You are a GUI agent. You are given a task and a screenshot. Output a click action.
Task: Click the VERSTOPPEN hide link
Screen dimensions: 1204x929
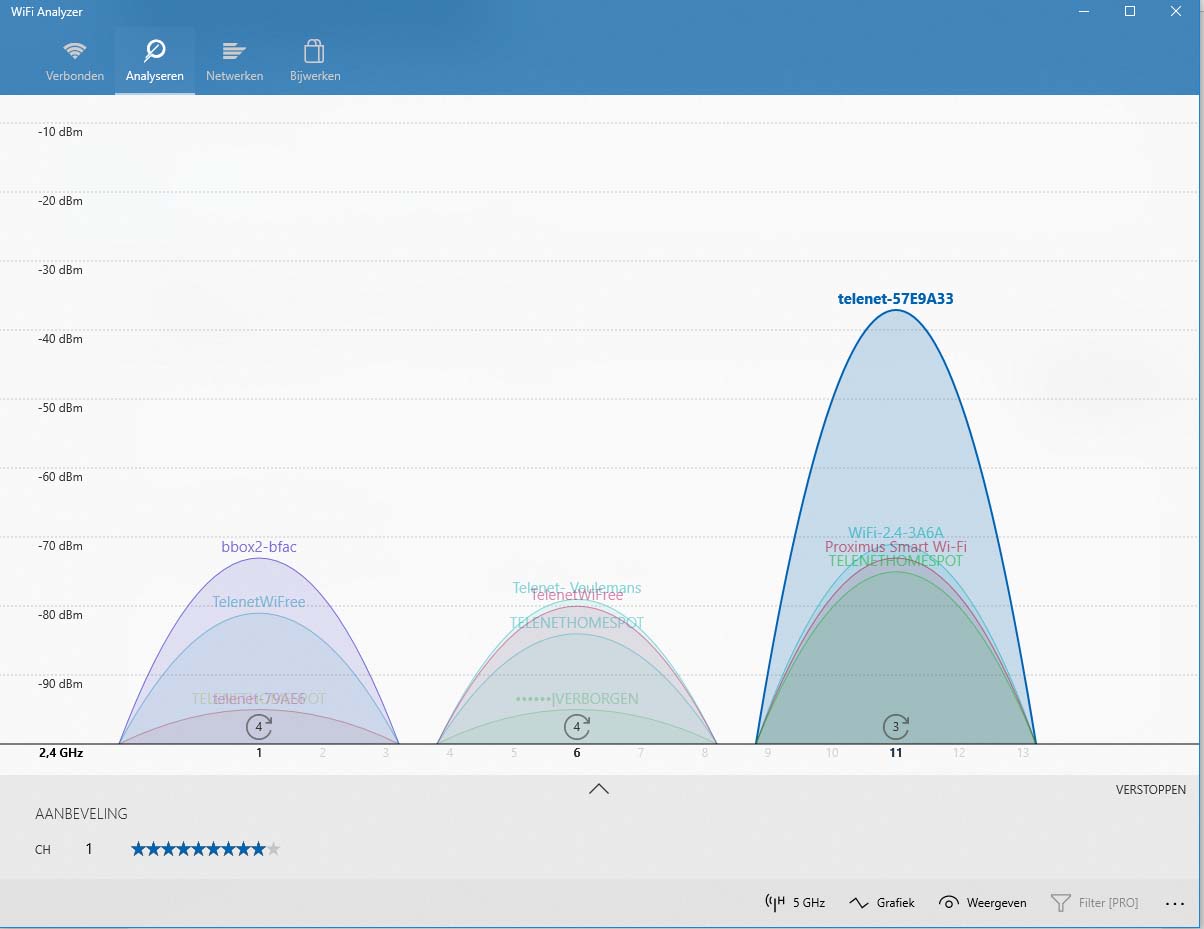pyautogui.click(x=1151, y=790)
